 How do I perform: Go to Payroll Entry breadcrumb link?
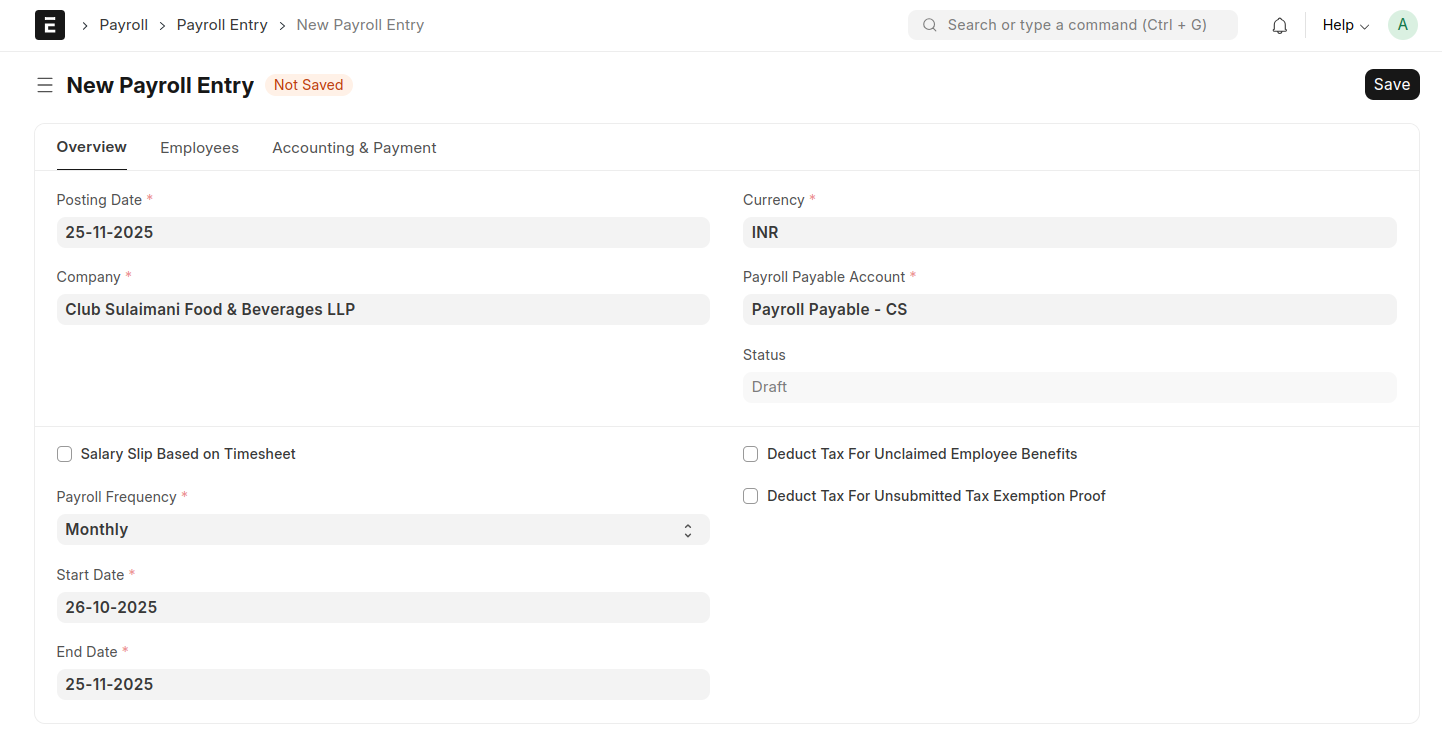point(222,25)
